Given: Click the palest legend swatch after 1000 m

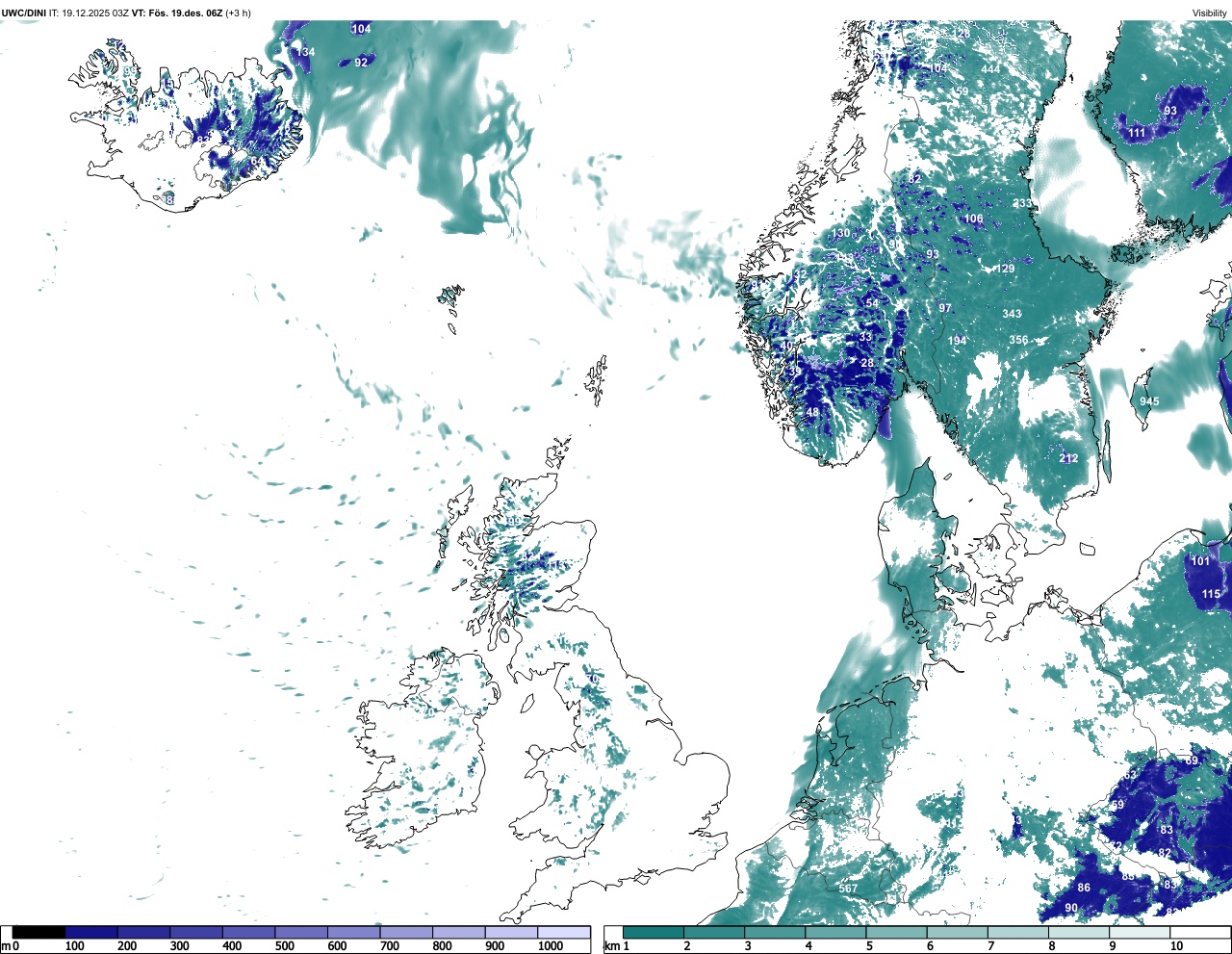Looking at the screenshot, I should click(x=563, y=933).
